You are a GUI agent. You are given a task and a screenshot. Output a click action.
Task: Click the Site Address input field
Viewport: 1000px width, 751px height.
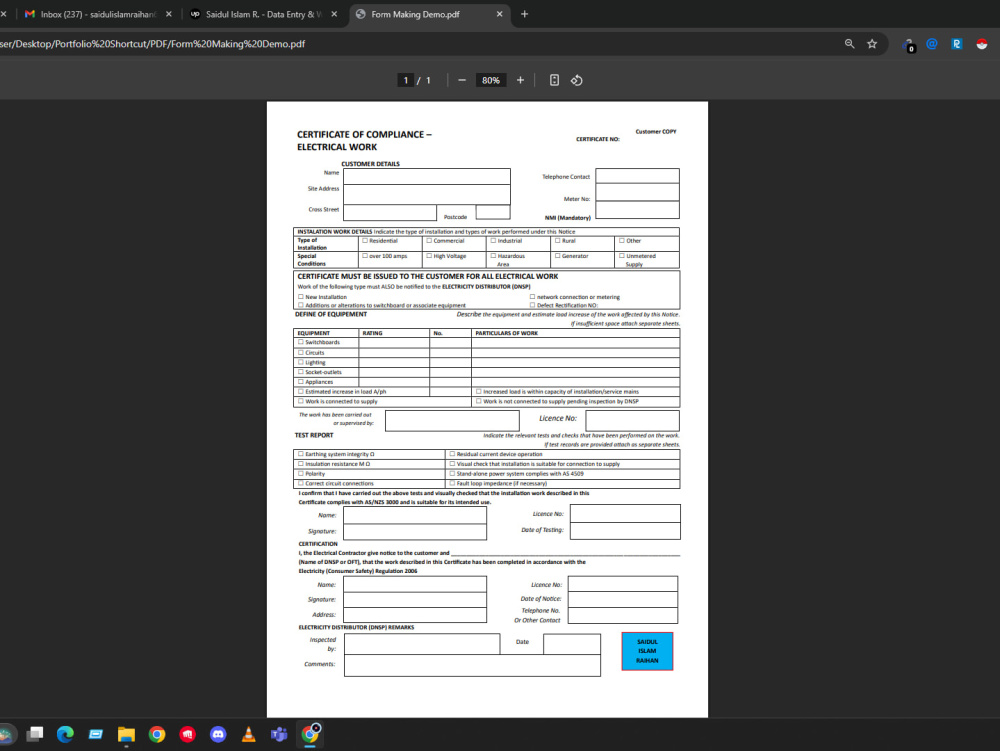click(427, 194)
